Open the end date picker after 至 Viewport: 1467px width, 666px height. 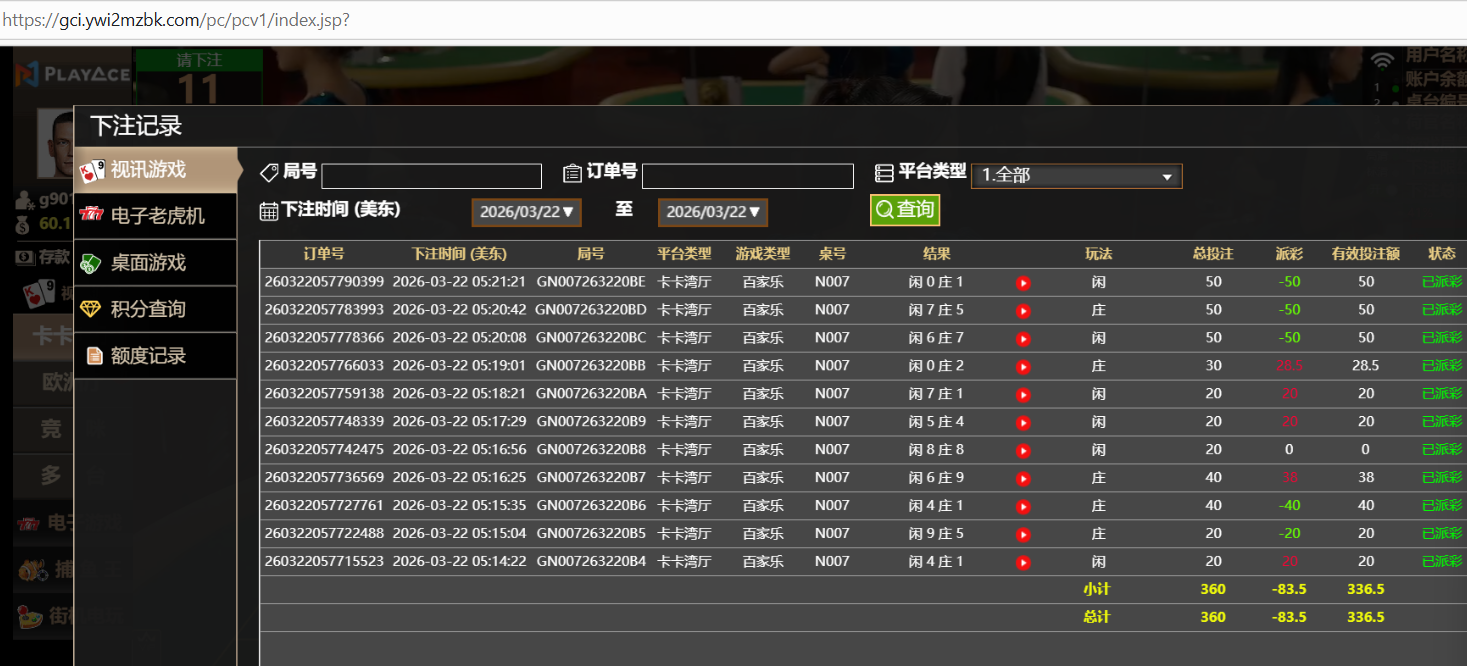(x=712, y=212)
